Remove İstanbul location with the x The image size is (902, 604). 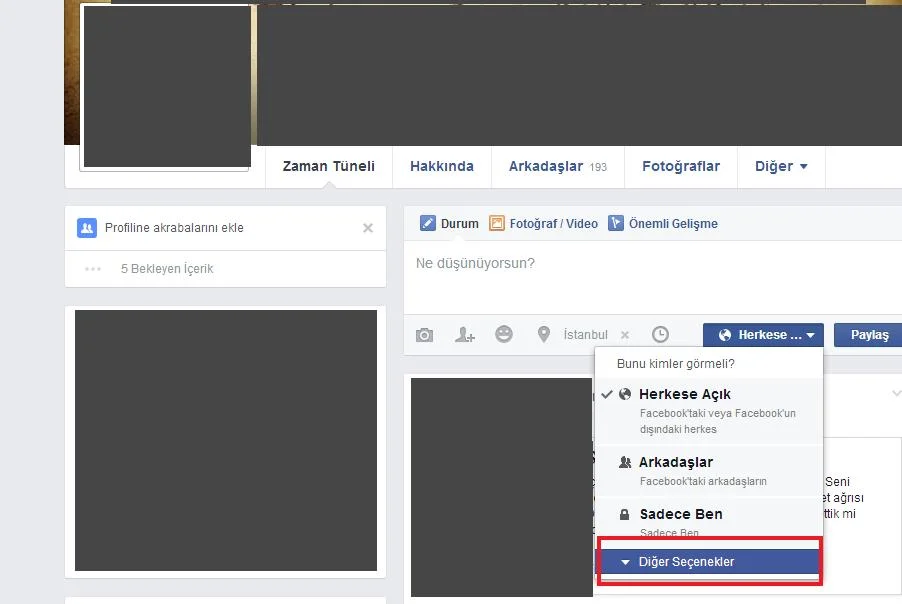[625, 335]
